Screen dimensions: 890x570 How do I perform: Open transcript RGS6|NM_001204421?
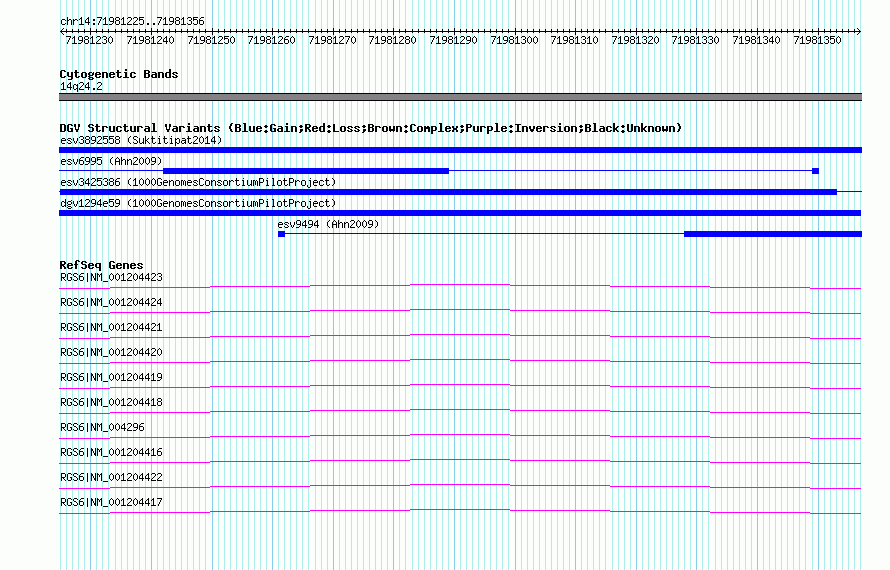[x=111, y=328]
